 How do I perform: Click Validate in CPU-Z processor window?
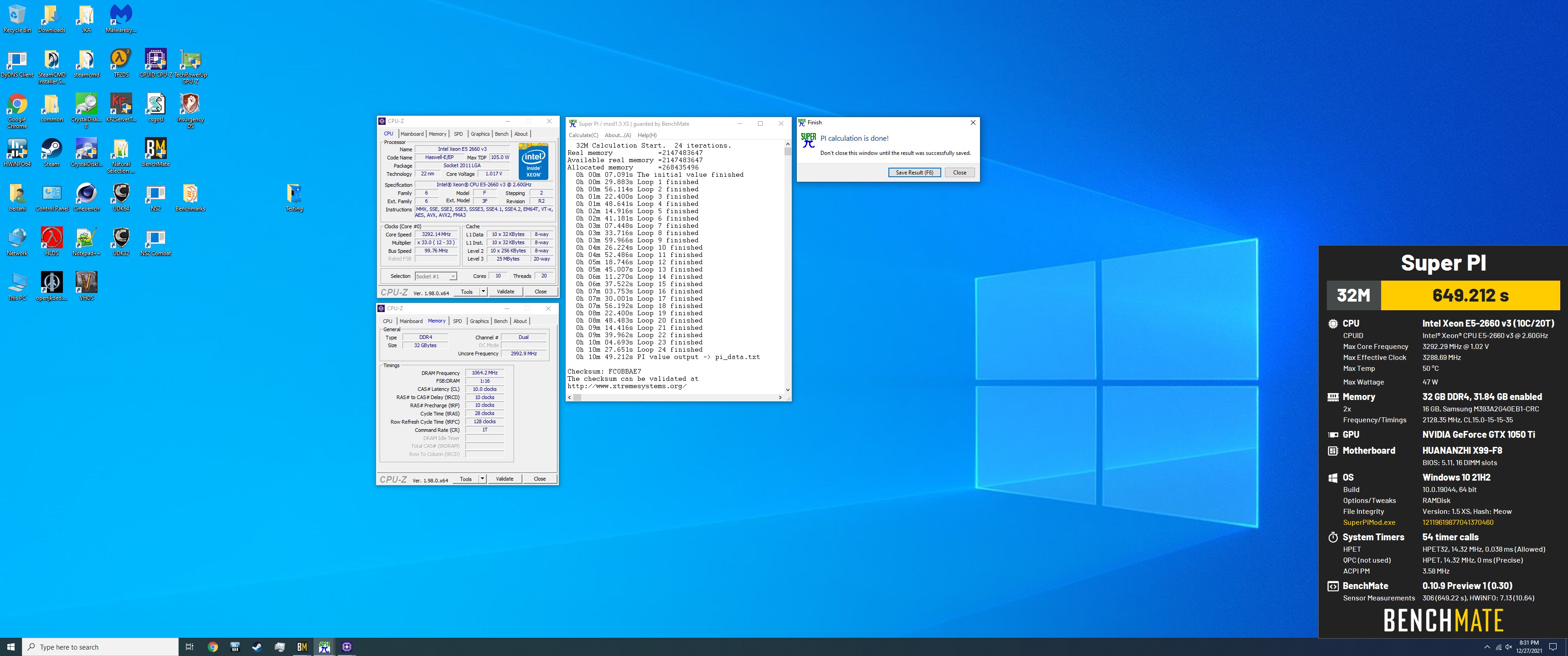pyautogui.click(x=506, y=292)
